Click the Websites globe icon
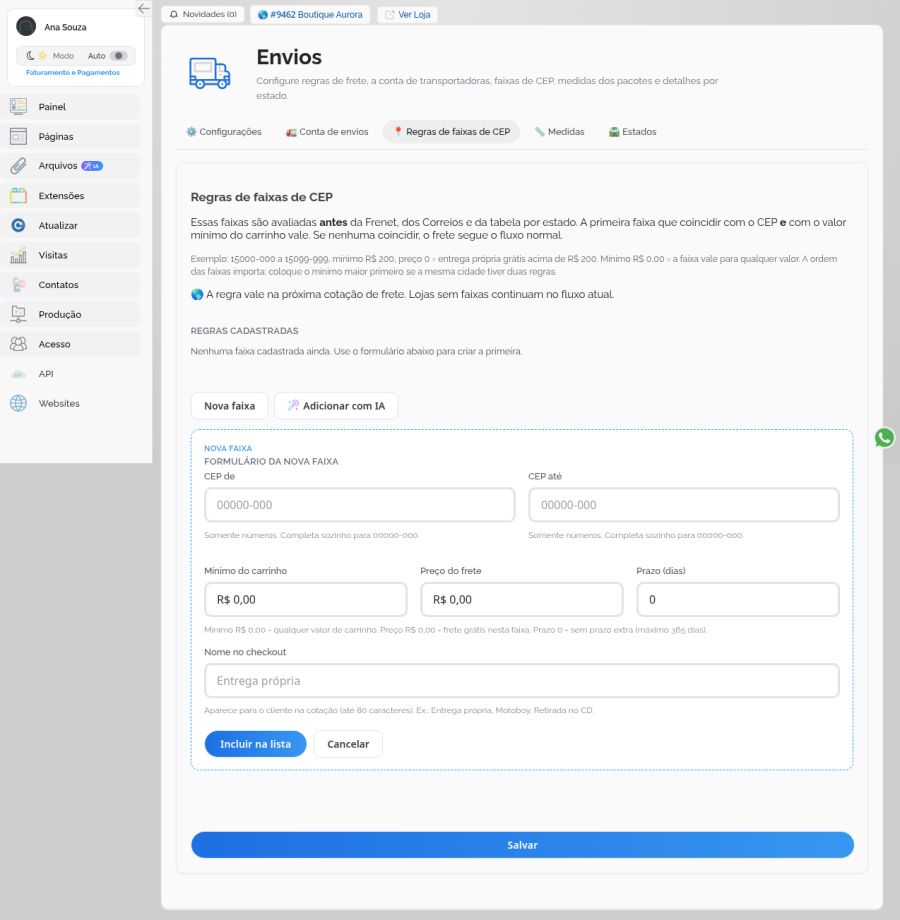This screenshot has width=900, height=920. click(18, 403)
